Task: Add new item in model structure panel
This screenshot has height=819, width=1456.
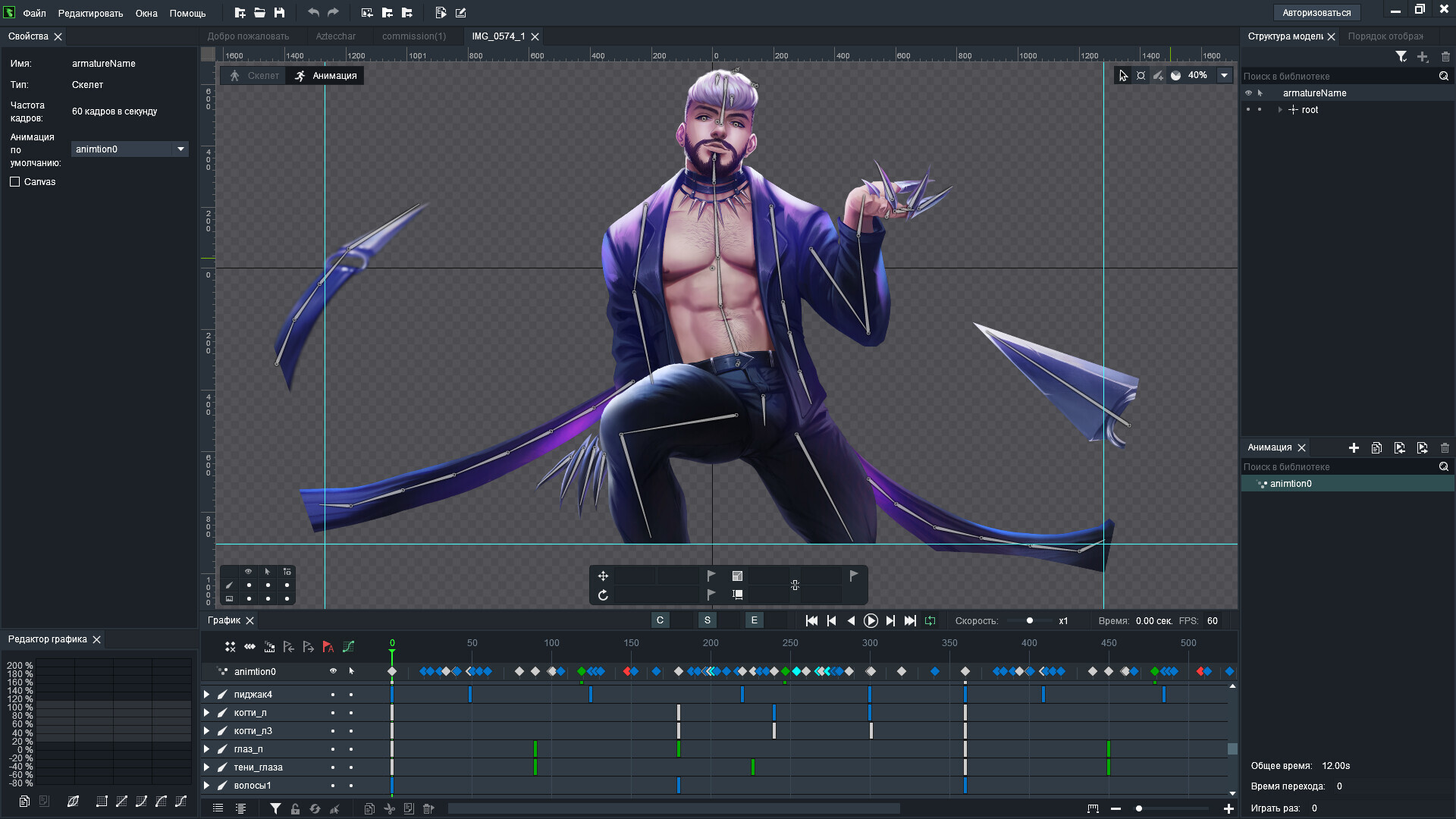Action: point(1423,57)
